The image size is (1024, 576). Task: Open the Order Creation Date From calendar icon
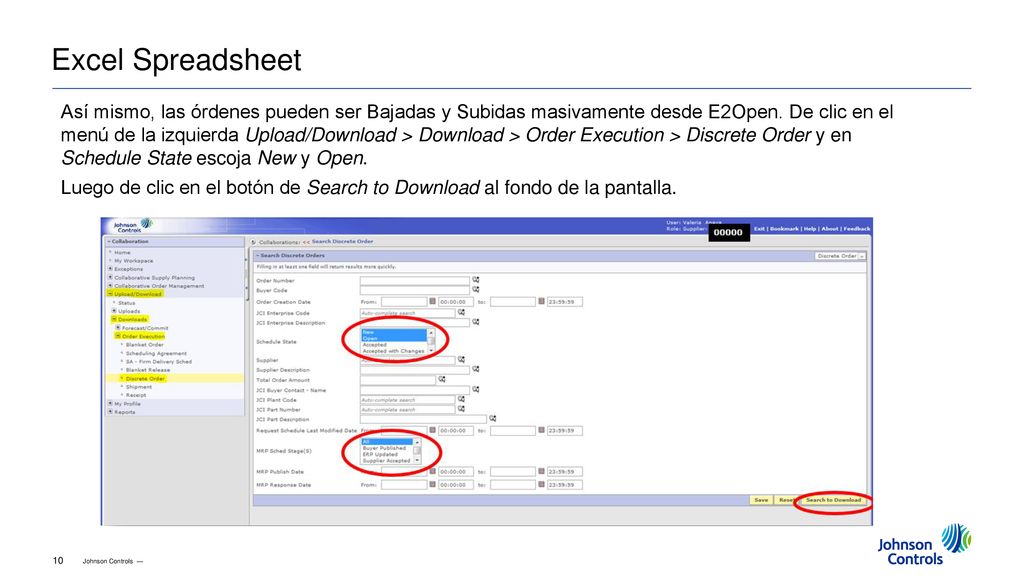click(432, 301)
